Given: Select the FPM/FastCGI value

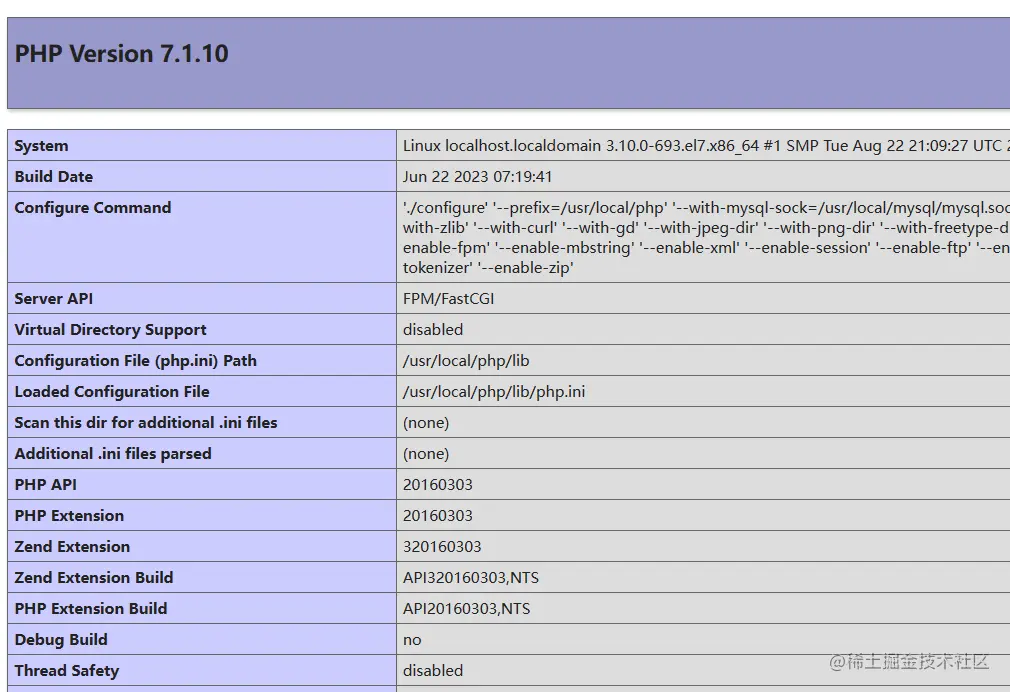Looking at the screenshot, I should click(448, 299).
